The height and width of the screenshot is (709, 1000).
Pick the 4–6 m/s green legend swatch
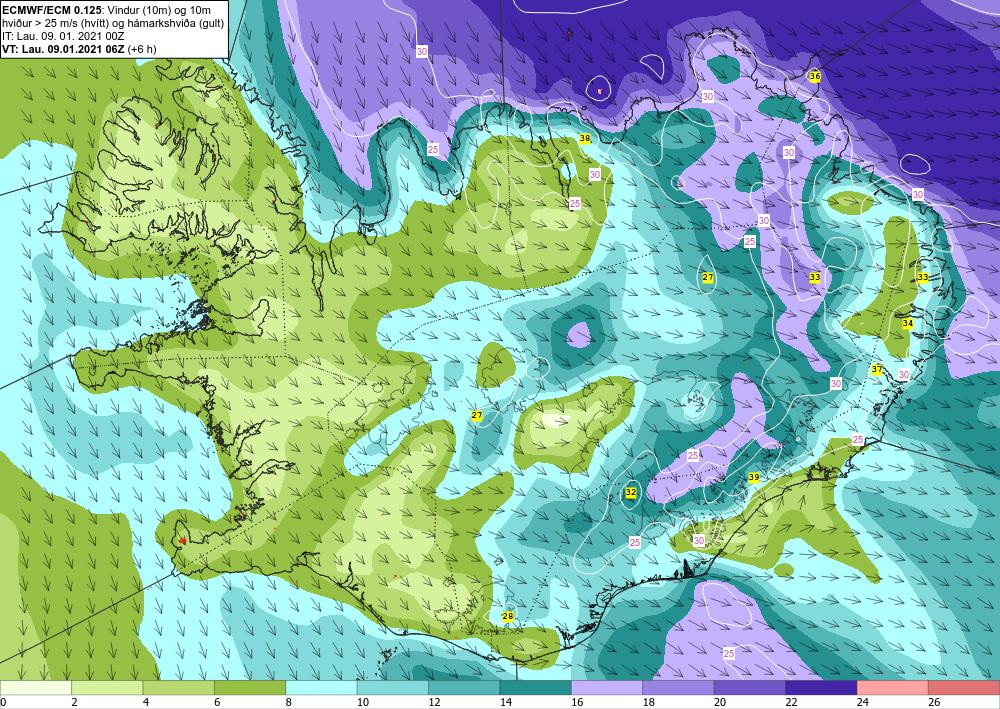click(x=179, y=687)
